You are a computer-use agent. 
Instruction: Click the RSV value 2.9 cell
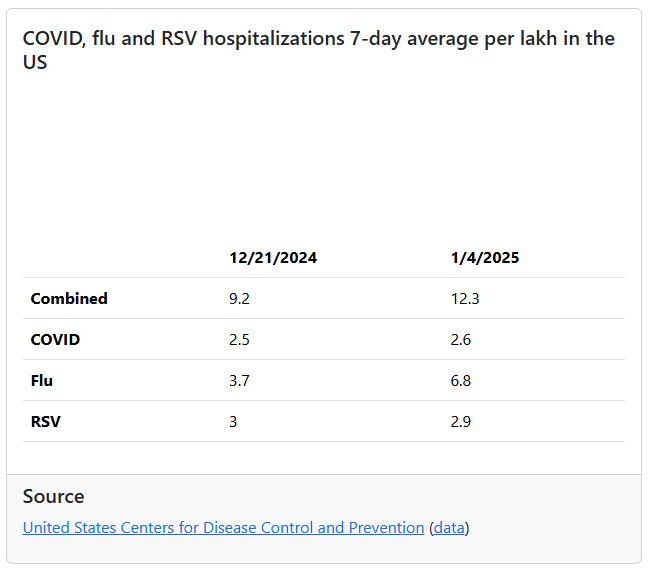click(x=462, y=422)
